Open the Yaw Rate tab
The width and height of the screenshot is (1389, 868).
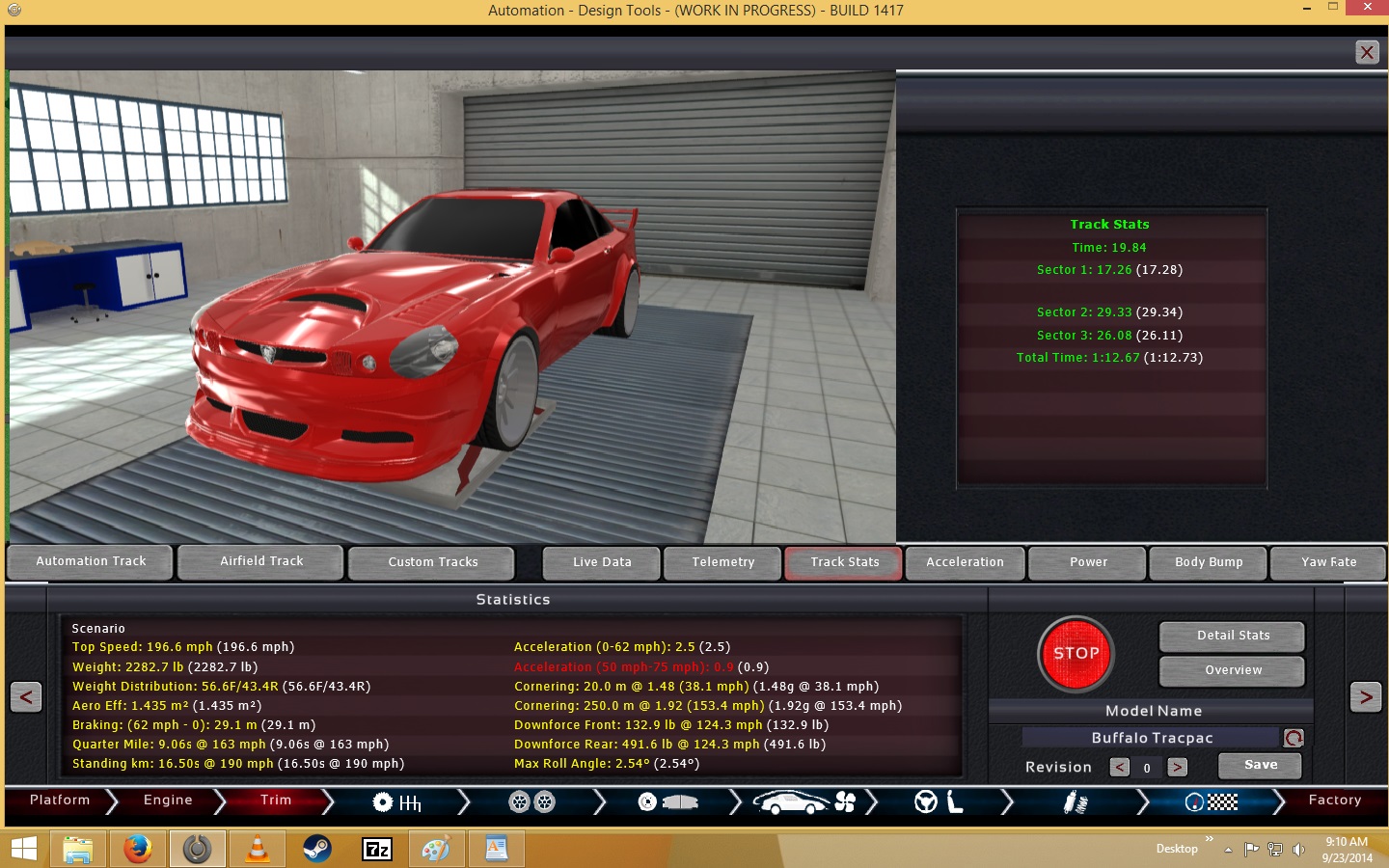pos(1329,562)
